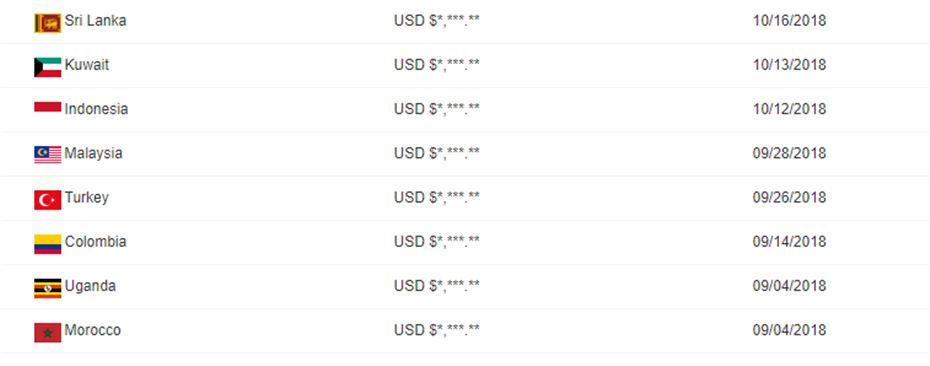Click the Morocco flag icon
Screen dimensions: 930x366
pyautogui.click(x=47, y=333)
